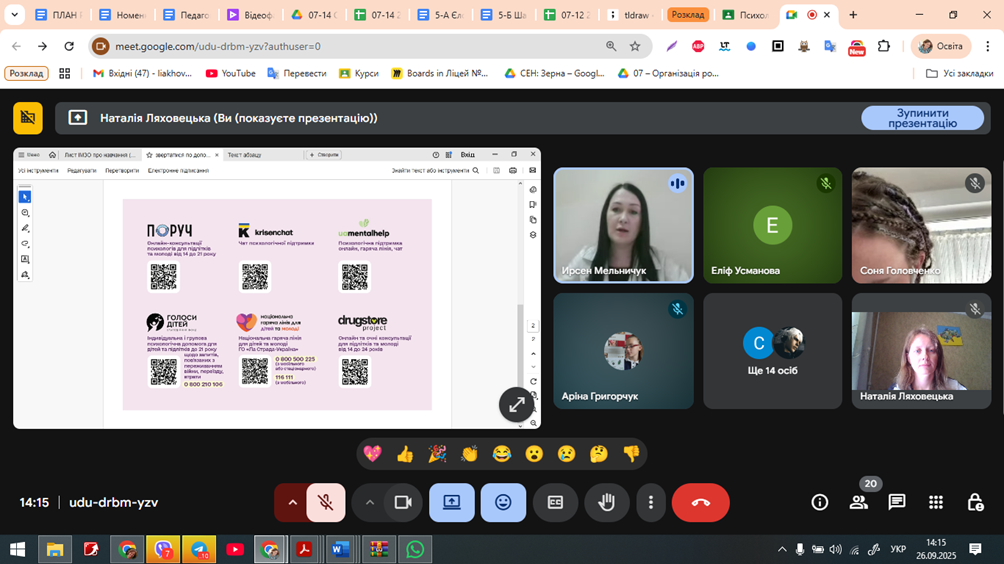Click Зупинити презентацію button
This screenshot has width=1004, height=564.
click(922, 118)
